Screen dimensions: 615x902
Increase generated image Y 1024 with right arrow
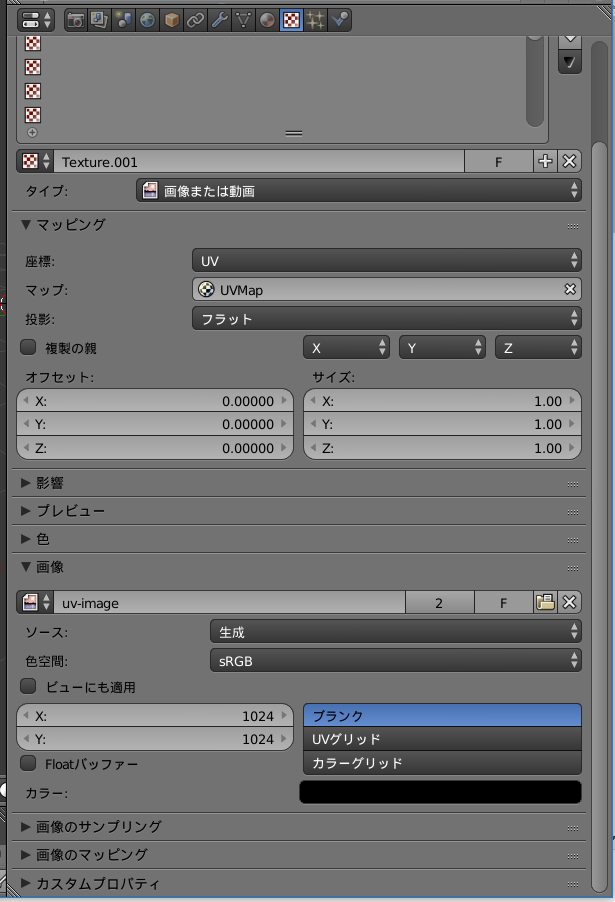point(284,739)
